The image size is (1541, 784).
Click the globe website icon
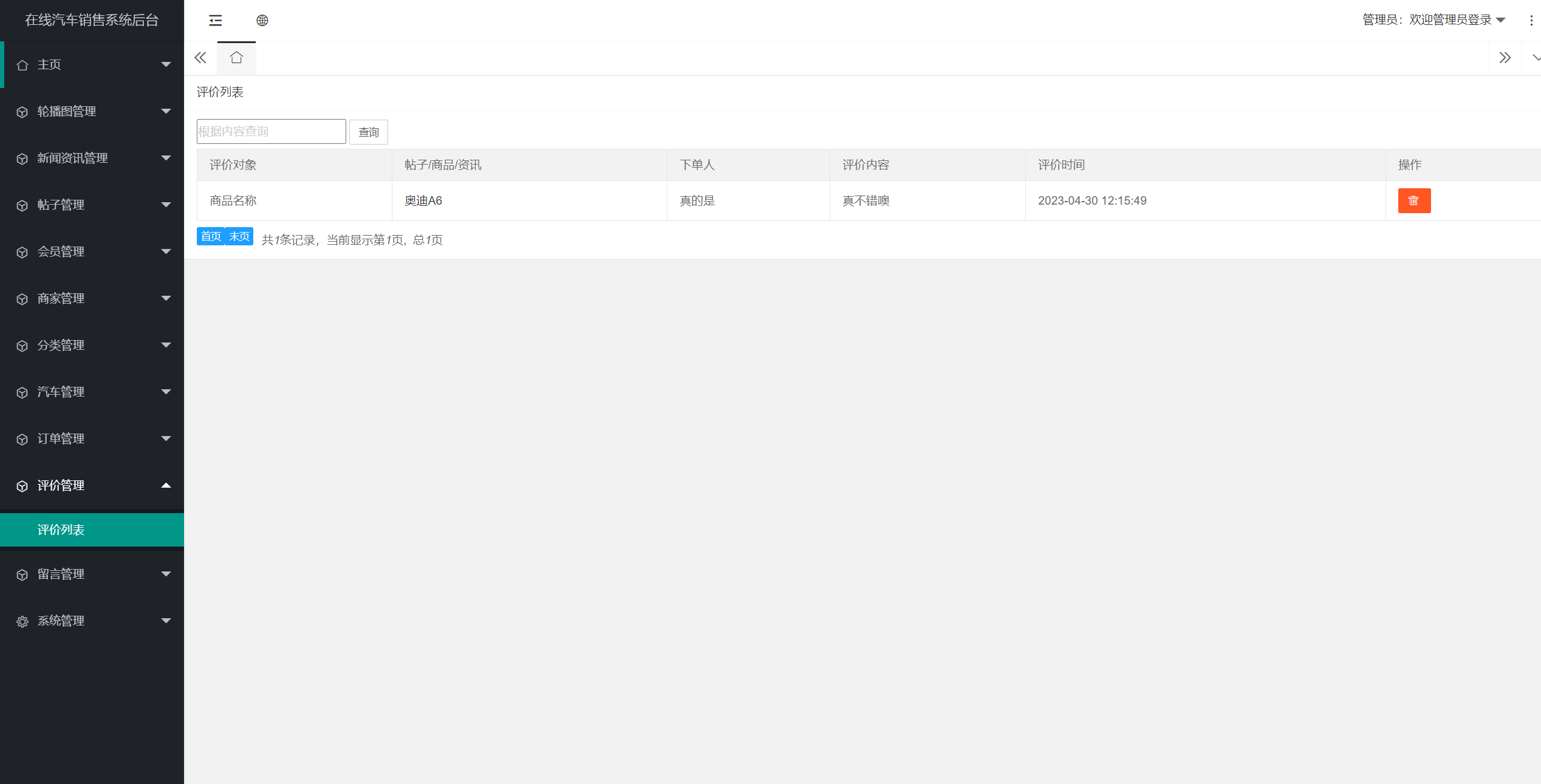click(262, 21)
